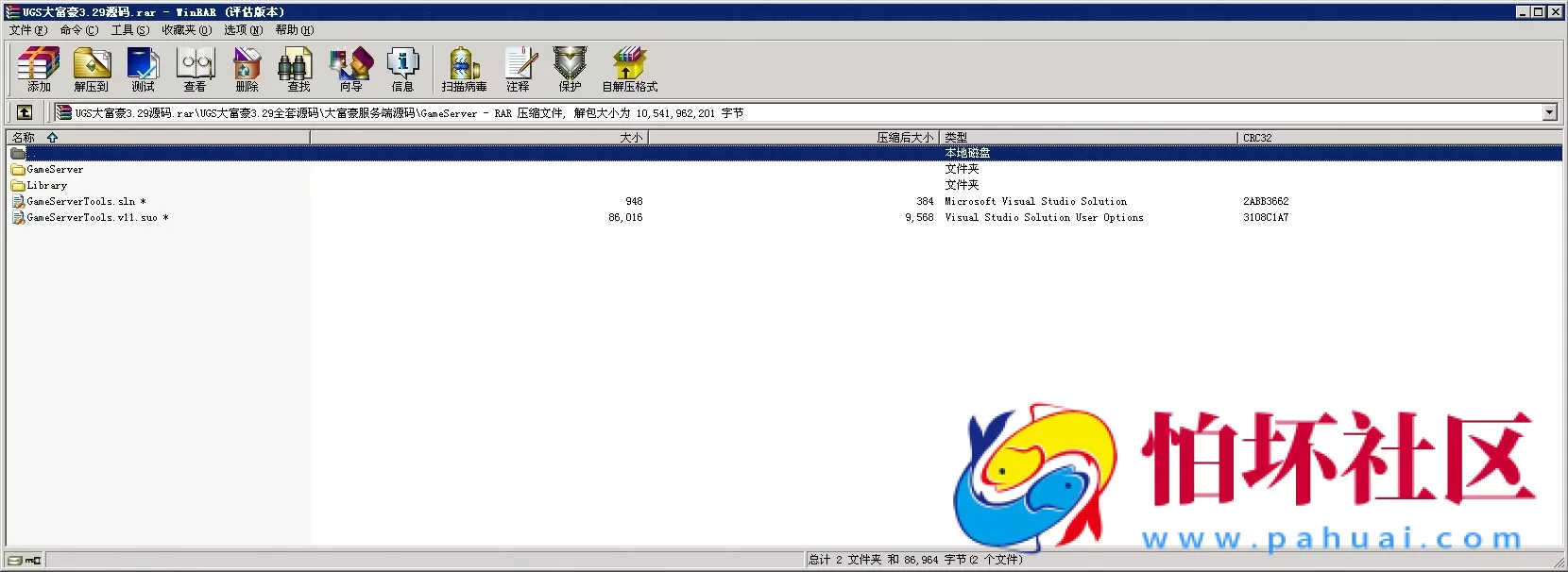Sort by Type (类型) column header
The height and width of the screenshot is (572, 1568).
pos(1088,138)
